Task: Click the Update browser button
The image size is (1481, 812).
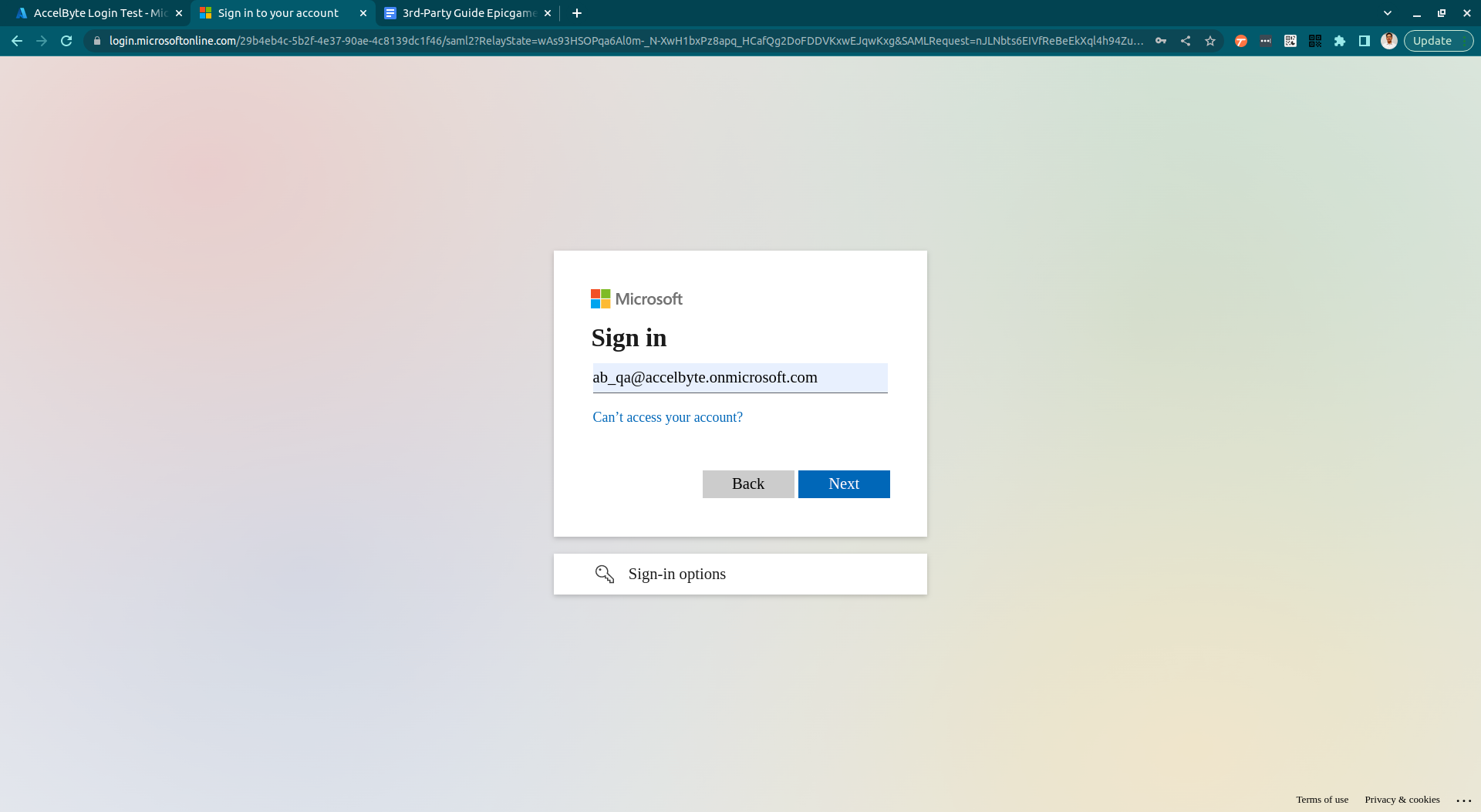Action: pyautogui.click(x=1438, y=41)
